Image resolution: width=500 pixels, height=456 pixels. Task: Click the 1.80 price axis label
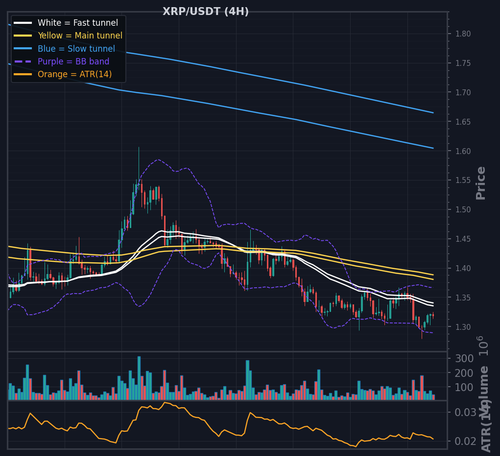463,34
